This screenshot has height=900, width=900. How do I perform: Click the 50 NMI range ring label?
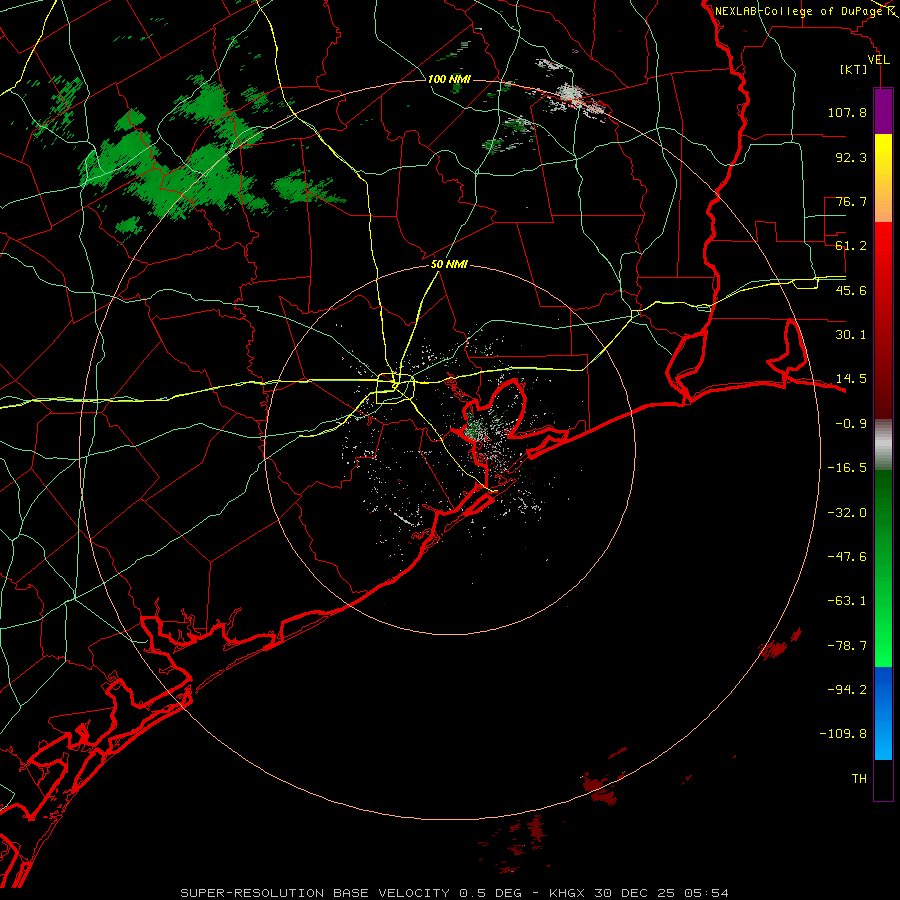pos(449,265)
